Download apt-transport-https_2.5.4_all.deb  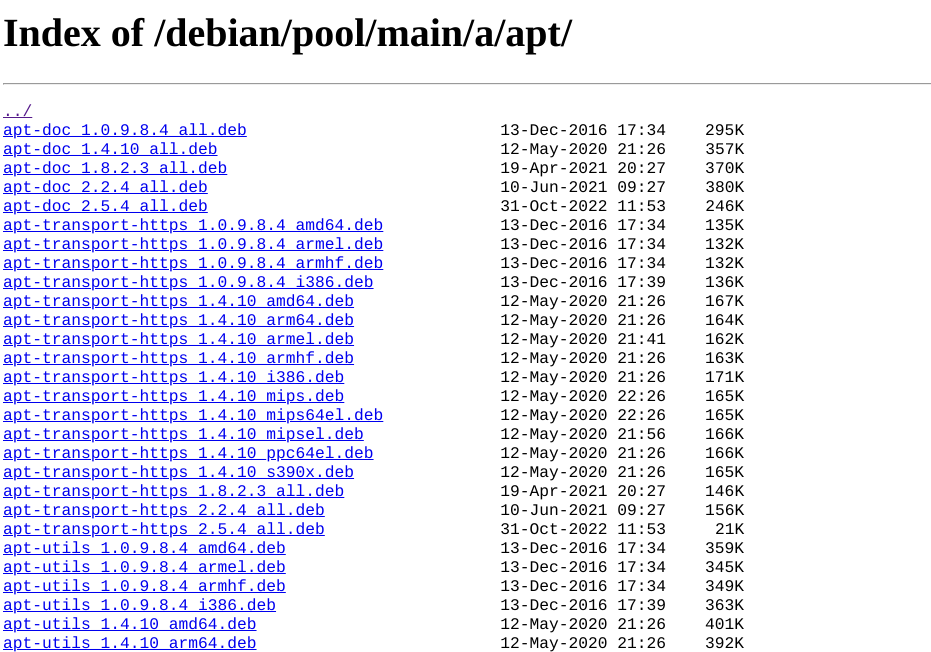coord(164,529)
